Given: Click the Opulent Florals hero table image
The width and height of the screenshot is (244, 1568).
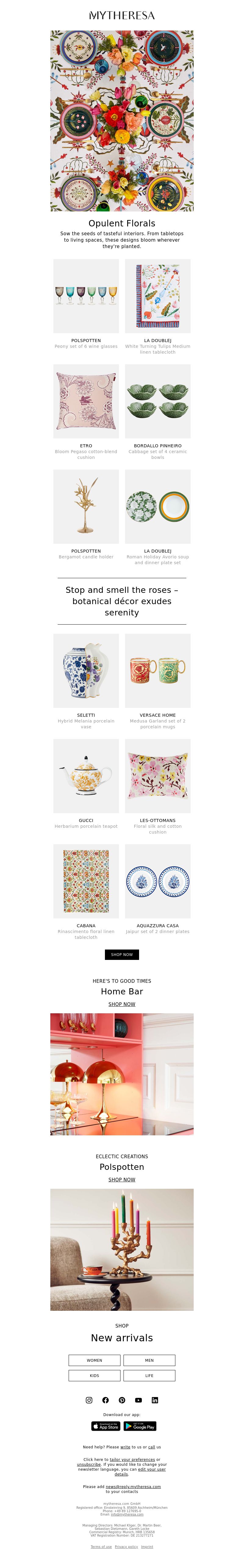Looking at the screenshot, I should [122, 121].
